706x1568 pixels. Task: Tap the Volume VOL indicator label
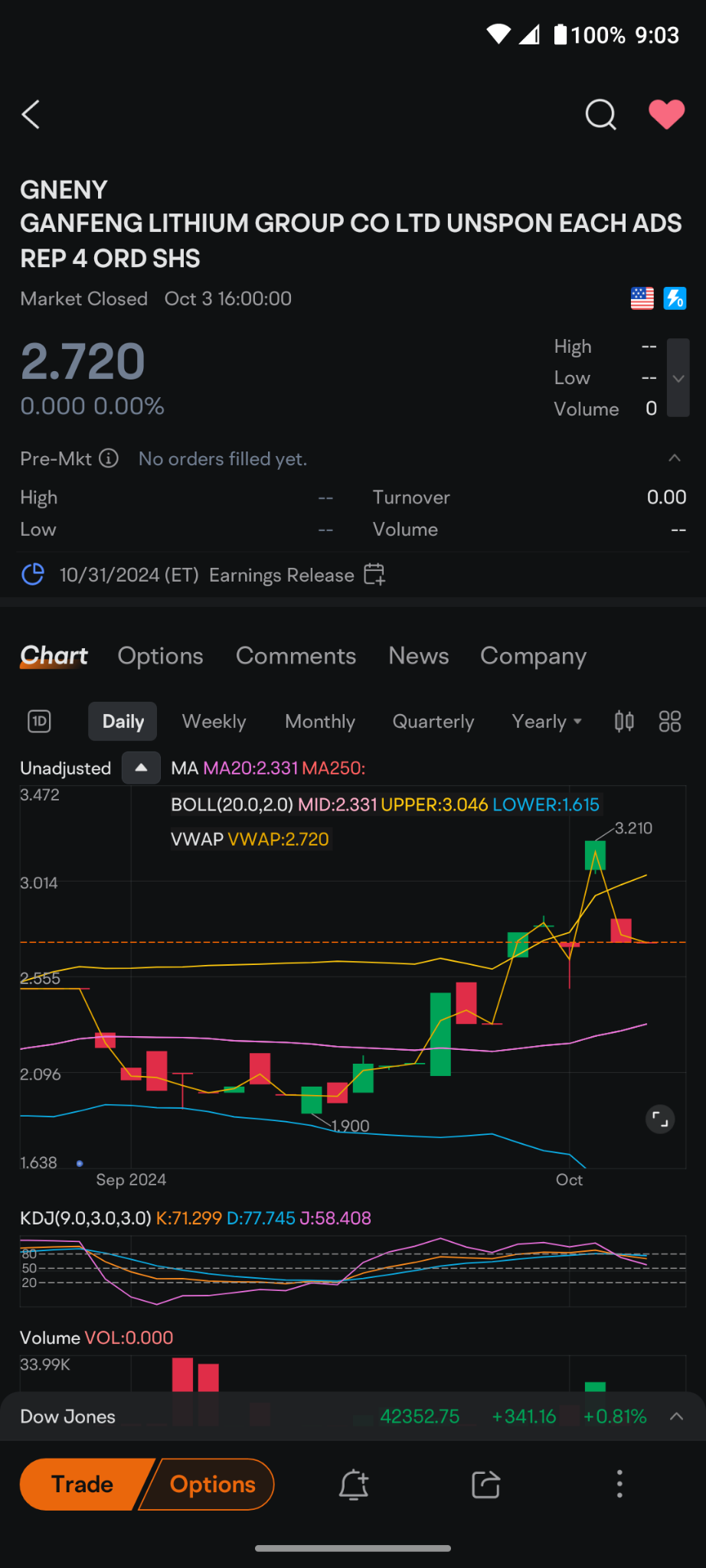pos(96,1338)
